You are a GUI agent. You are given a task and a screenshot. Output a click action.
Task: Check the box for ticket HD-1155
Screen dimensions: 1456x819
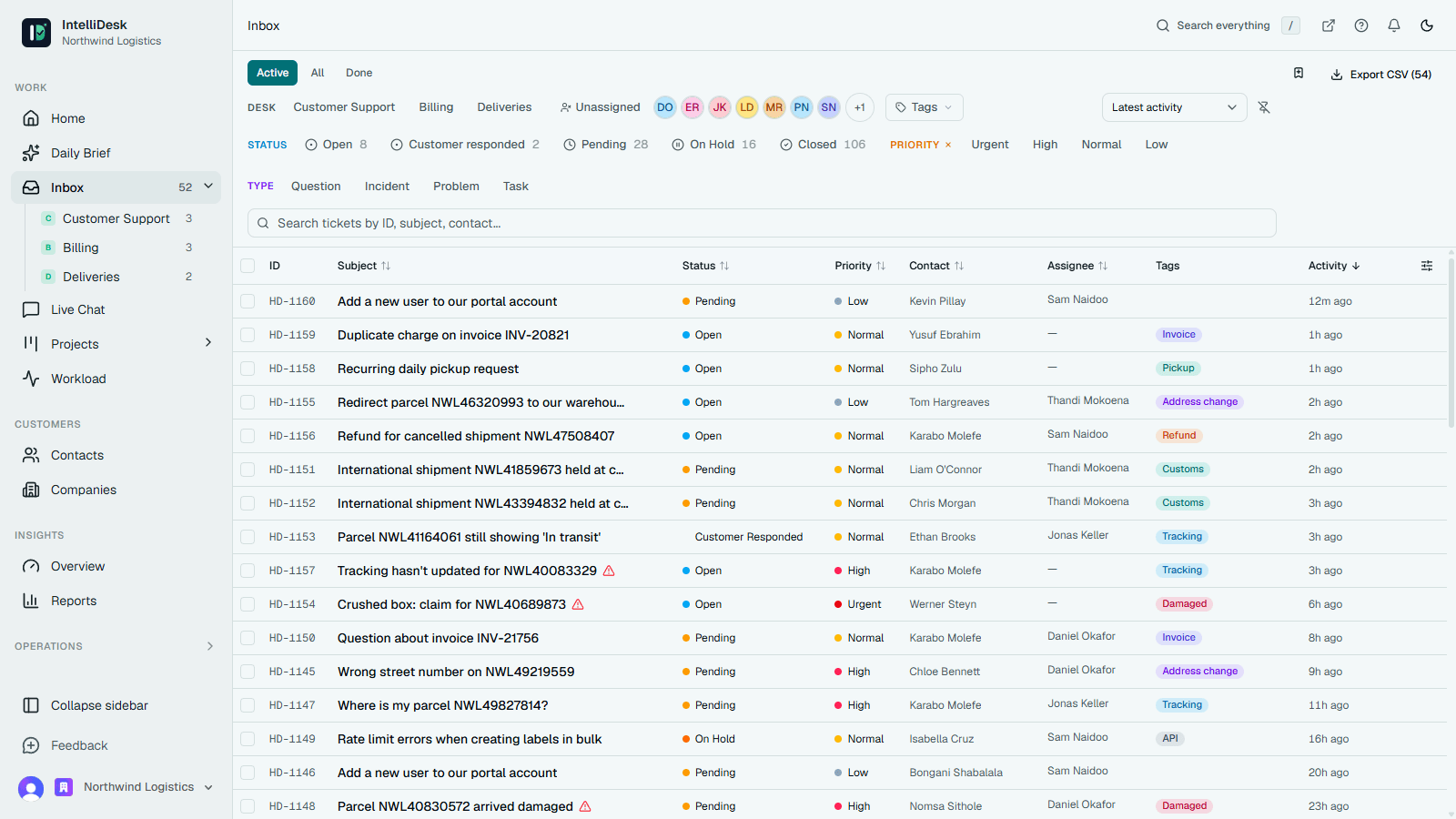248,402
